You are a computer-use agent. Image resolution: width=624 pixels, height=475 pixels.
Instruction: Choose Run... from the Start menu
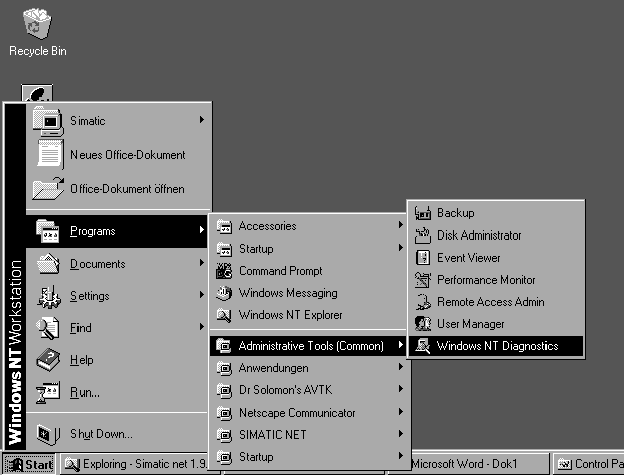click(x=117, y=392)
